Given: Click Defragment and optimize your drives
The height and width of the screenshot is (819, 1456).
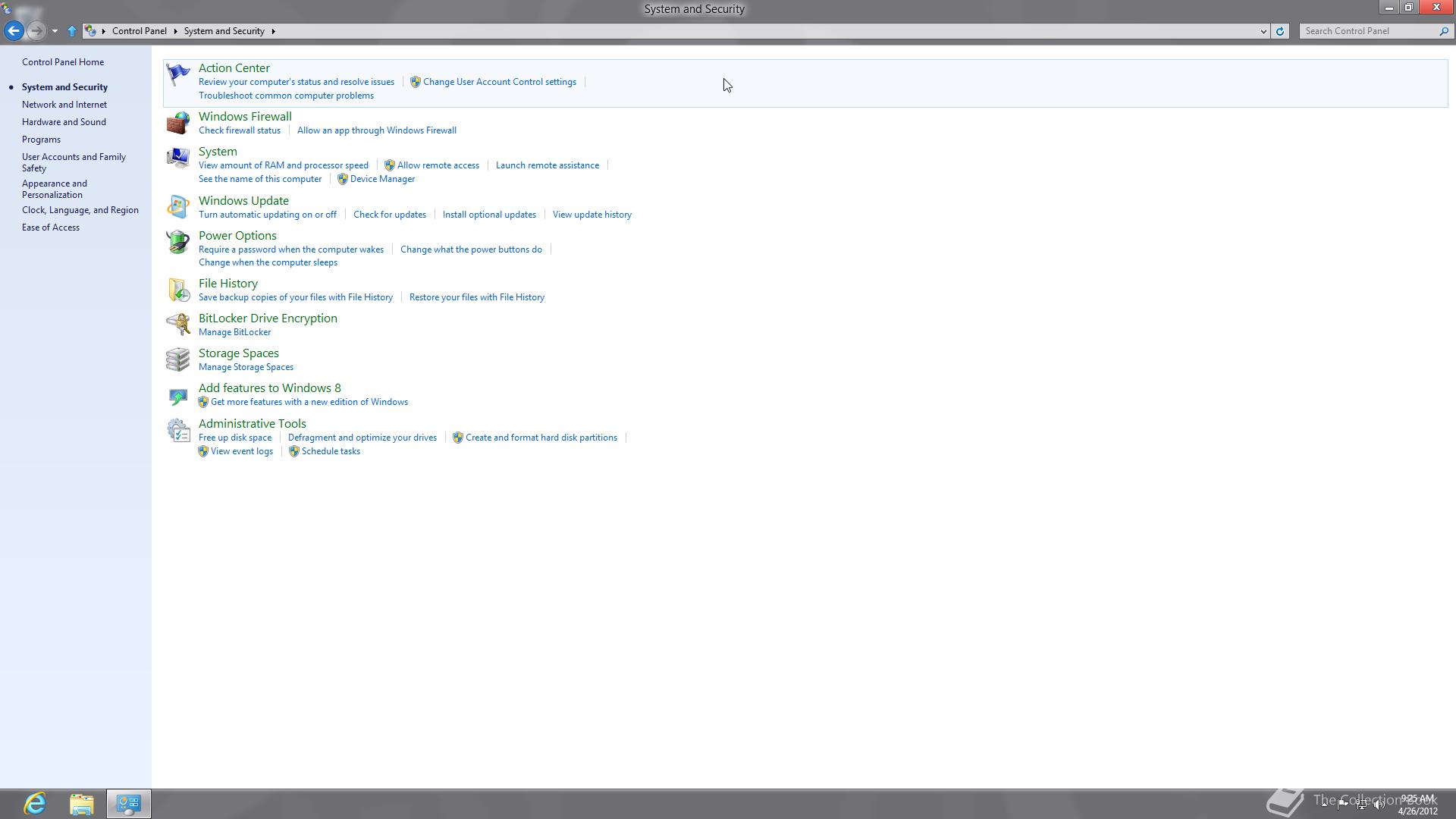Looking at the screenshot, I should pyautogui.click(x=362, y=438).
